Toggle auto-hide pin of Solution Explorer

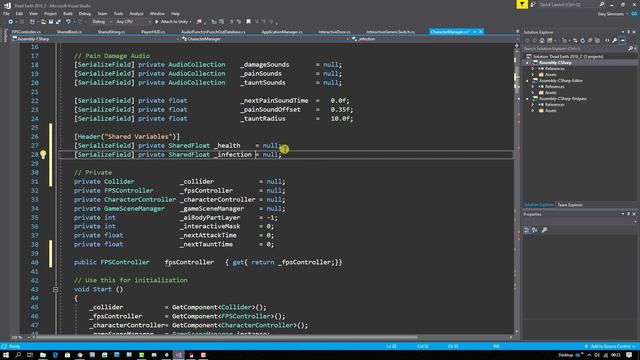point(629,32)
